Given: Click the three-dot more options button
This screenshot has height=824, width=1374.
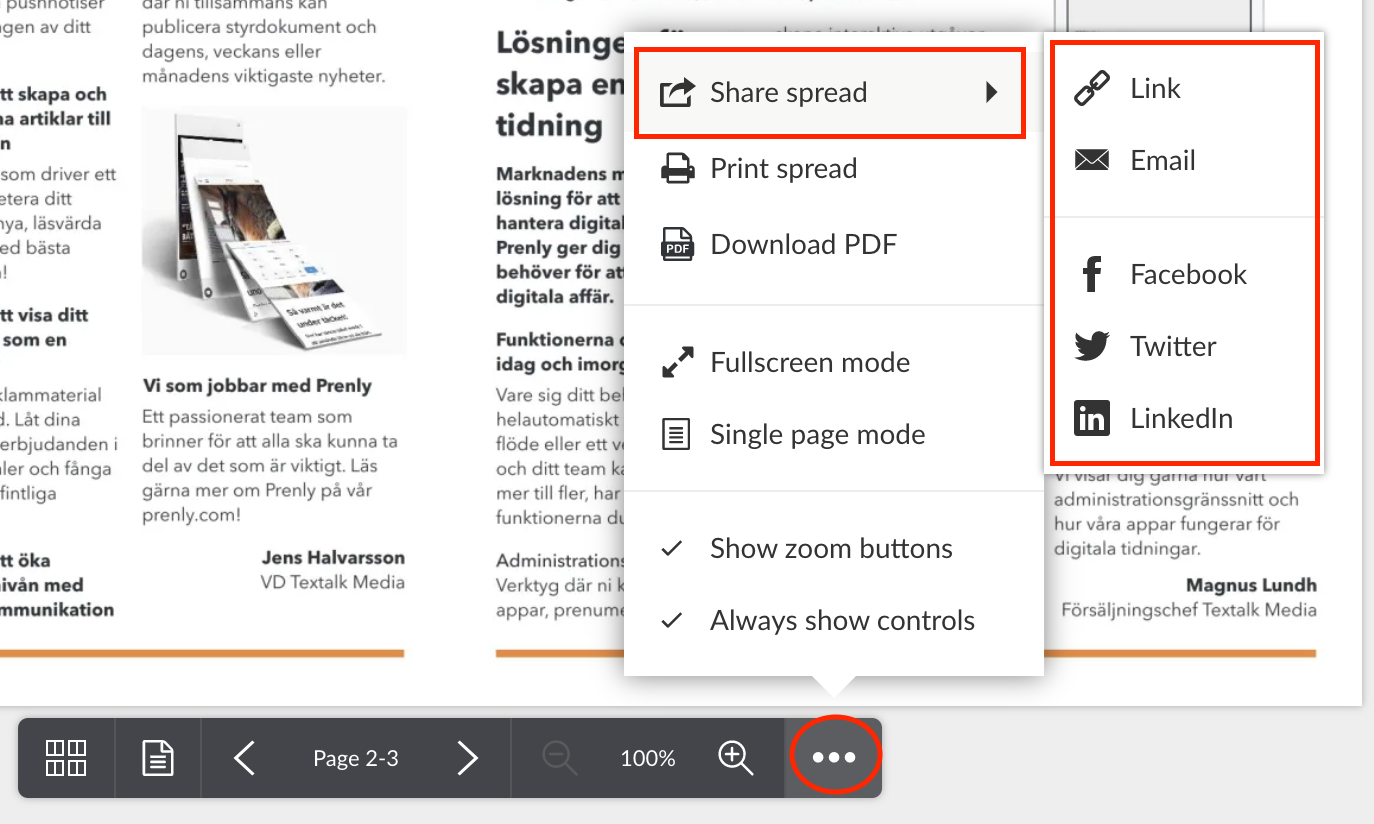Looking at the screenshot, I should tap(834, 758).
